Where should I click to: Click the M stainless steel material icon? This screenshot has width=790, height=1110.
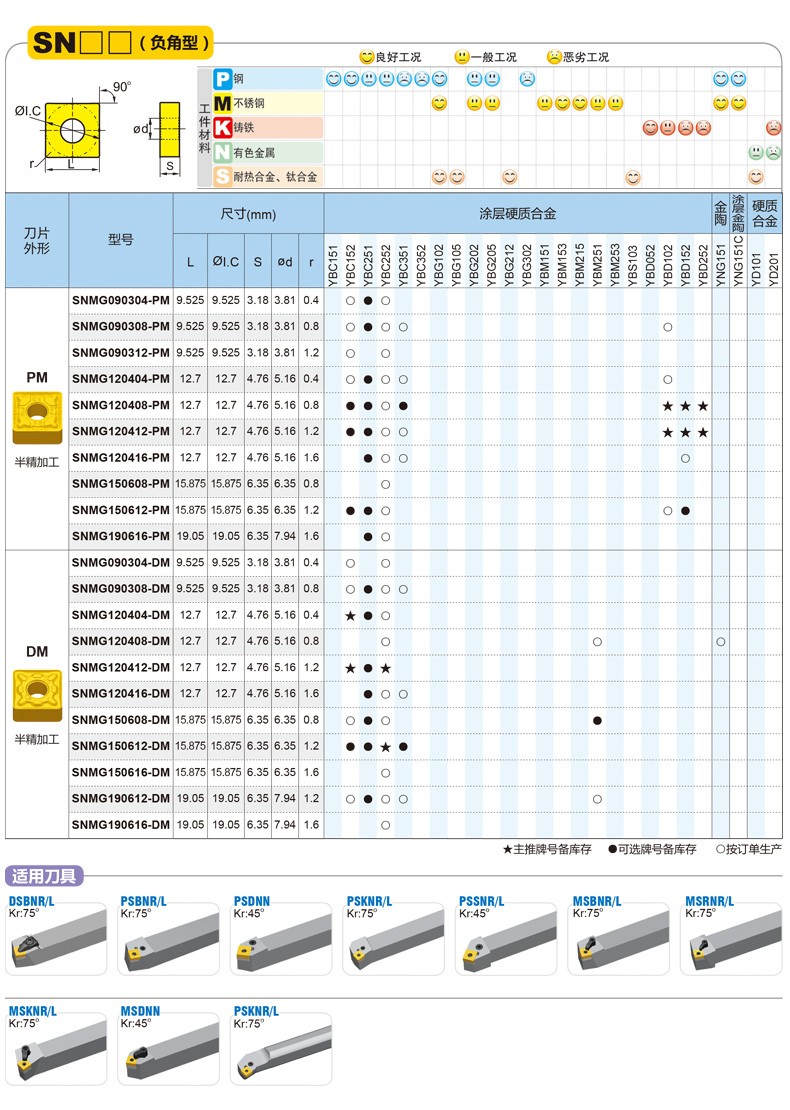click(223, 103)
